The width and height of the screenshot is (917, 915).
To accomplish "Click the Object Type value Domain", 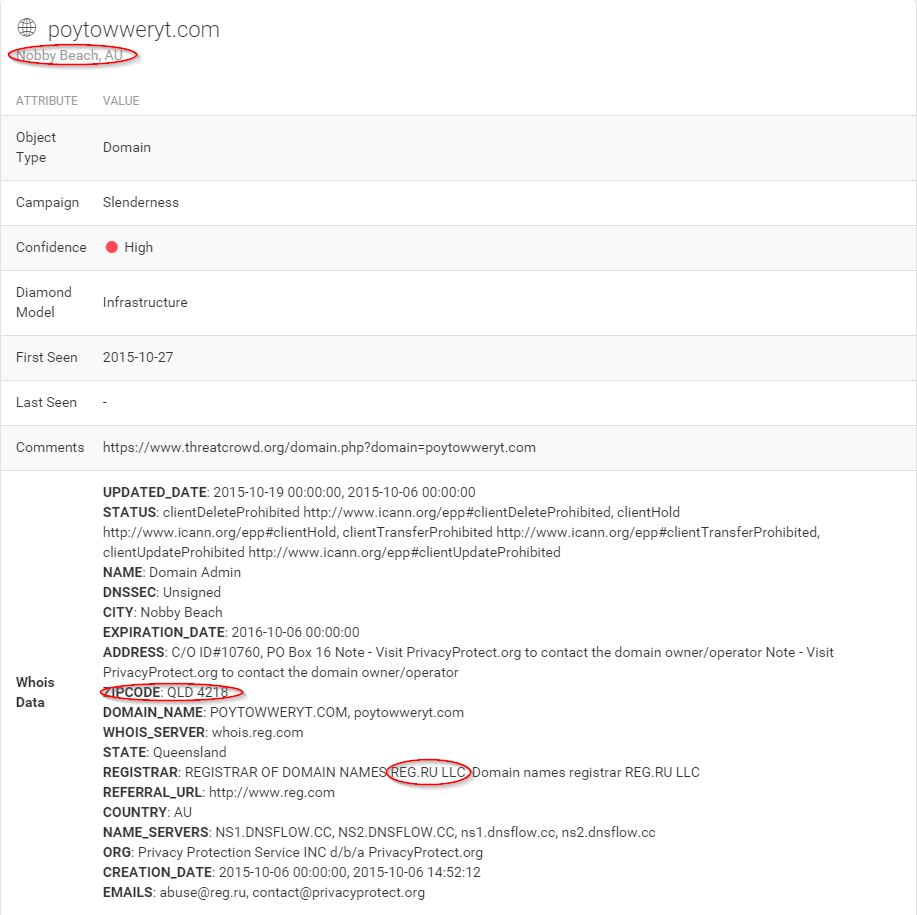I will (127, 147).
